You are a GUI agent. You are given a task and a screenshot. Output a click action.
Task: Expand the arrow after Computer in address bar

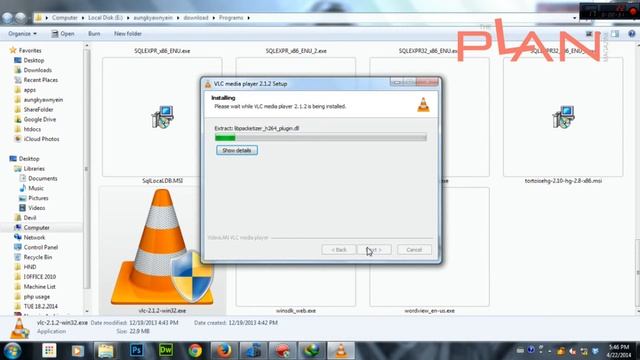coord(83,18)
